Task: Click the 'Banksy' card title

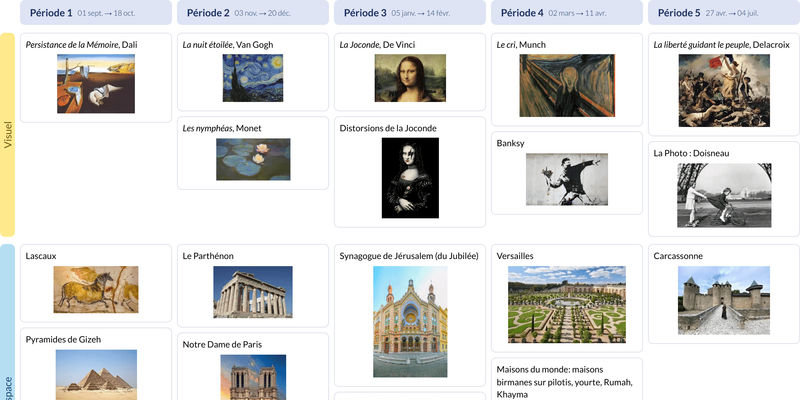Action: click(x=510, y=143)
